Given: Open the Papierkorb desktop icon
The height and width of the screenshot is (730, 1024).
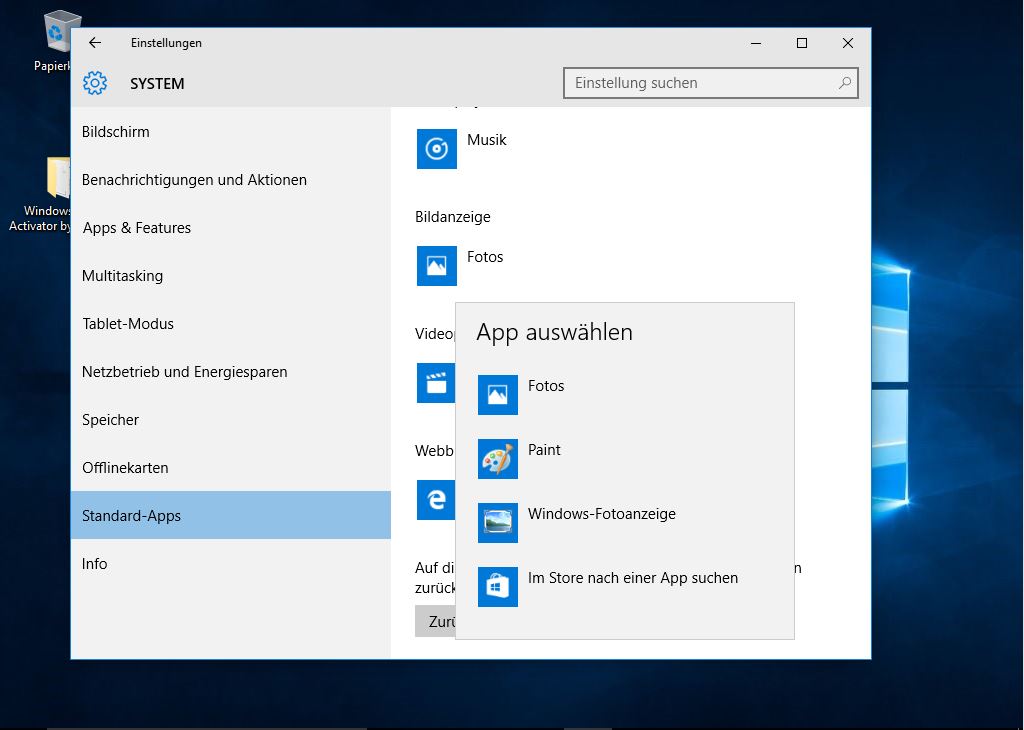Looking at the screenshot, I should point(56,40).
